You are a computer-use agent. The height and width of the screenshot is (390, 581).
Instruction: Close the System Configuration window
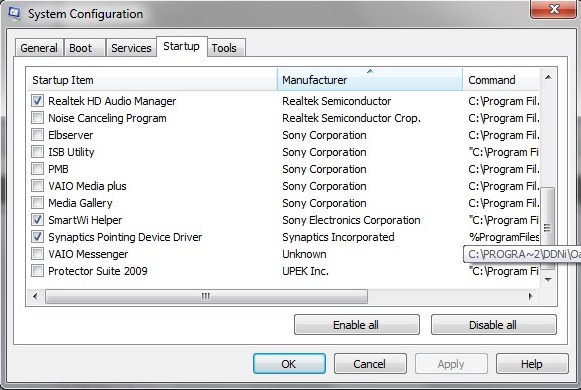click(x=554, y=9)
